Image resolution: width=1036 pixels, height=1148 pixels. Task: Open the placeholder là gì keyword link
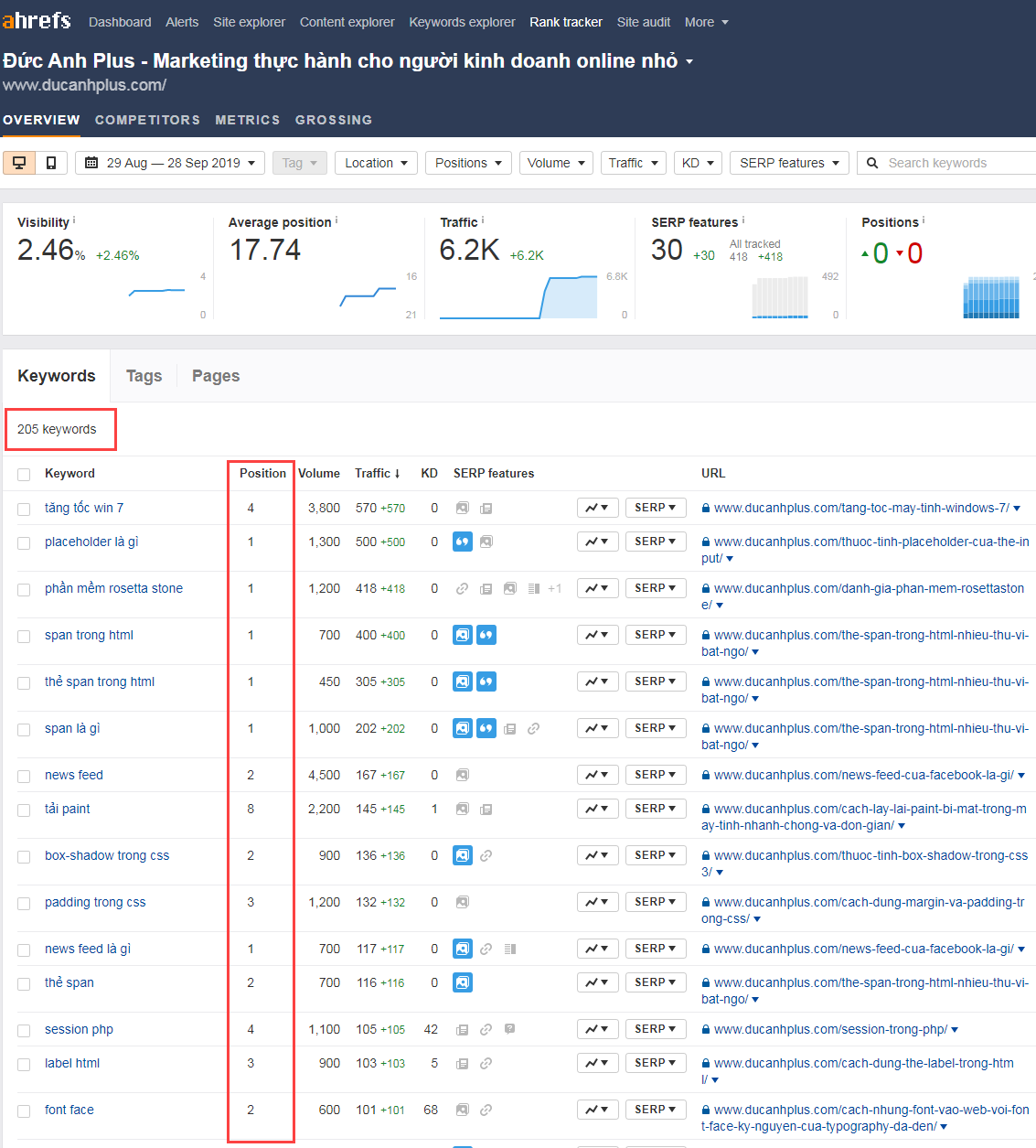coord(91,542)
